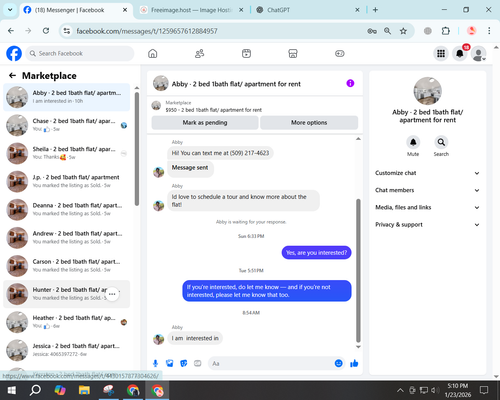The height and width of the screenshot is (400, 500).
Task: Click the address bar URL
Action: pyautogui.click(x=147, y=31)
